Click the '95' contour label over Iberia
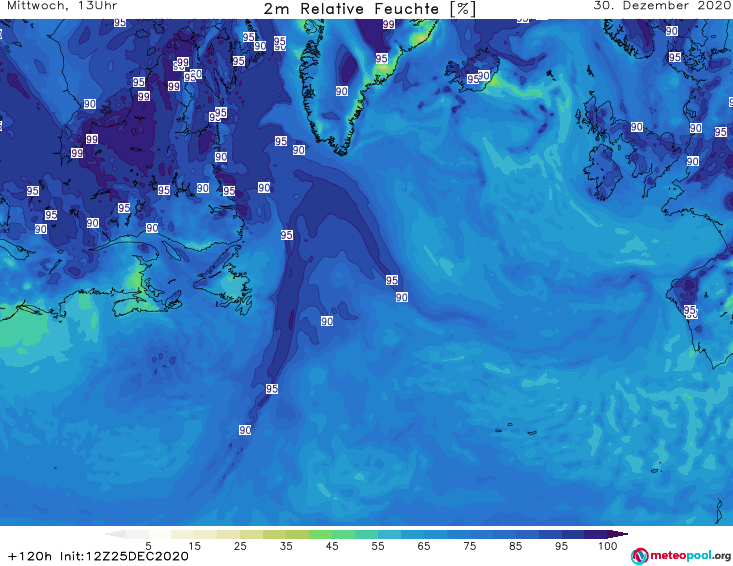The width and height of the screenshot is (733, 566). (690, 310)
